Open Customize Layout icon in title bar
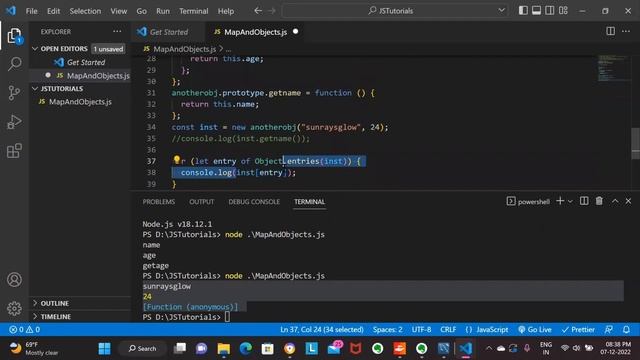The width and height of the screenshot is (640, 360). pos(563,11)
